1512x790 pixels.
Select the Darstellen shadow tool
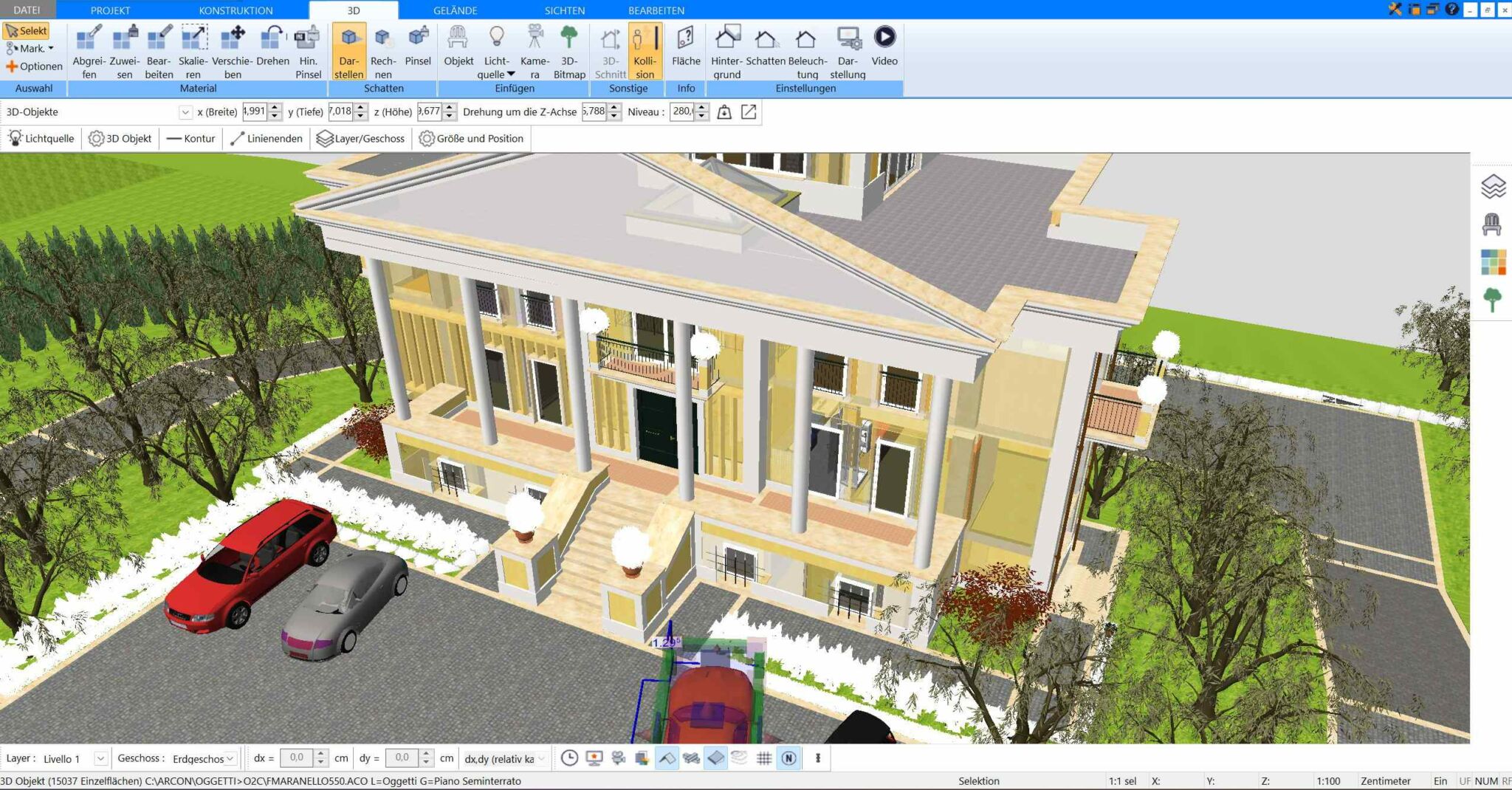click(348, 50)
